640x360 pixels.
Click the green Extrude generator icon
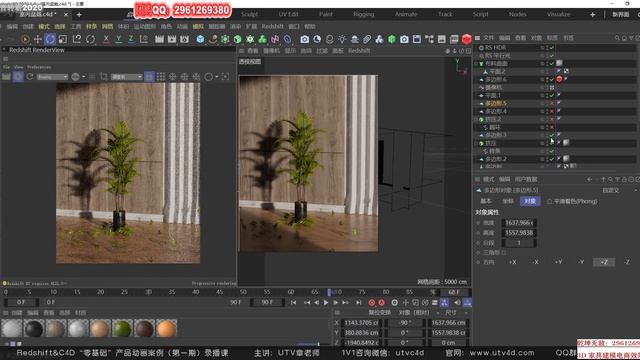click(x=238, y=39)
